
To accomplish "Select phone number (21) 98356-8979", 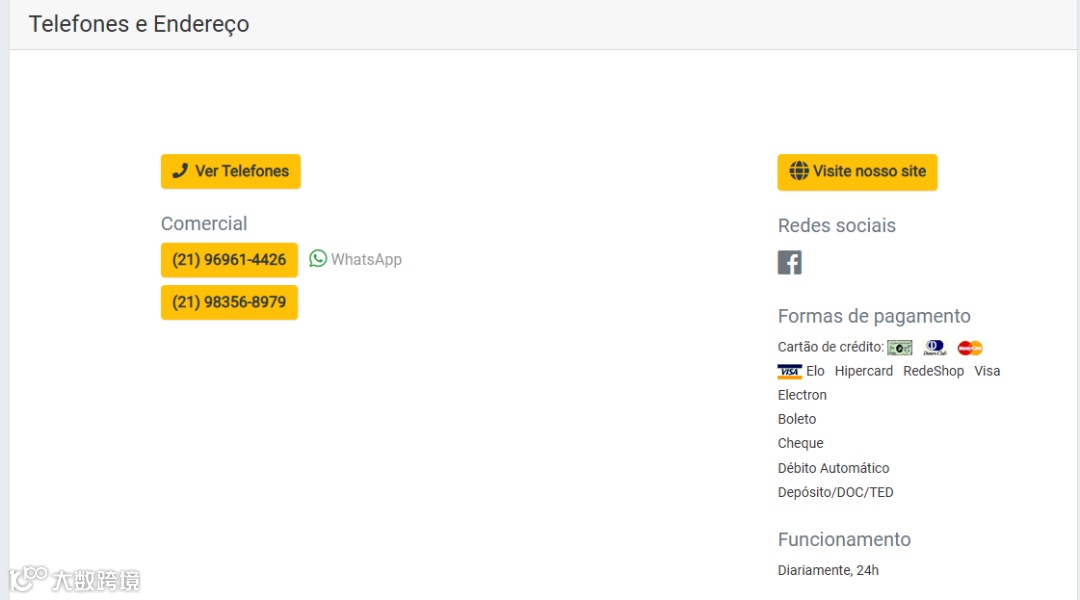I will pos(229,302).
